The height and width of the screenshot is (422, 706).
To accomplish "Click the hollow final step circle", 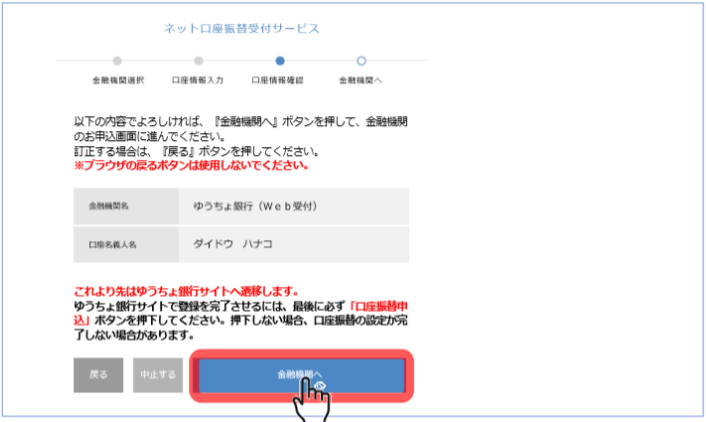I will pos(361,61).
